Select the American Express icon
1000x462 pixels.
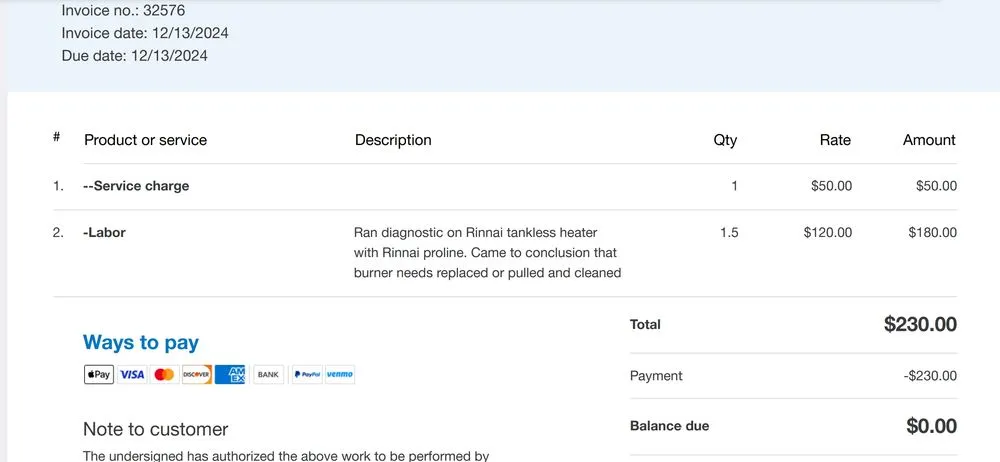point(230,375)
